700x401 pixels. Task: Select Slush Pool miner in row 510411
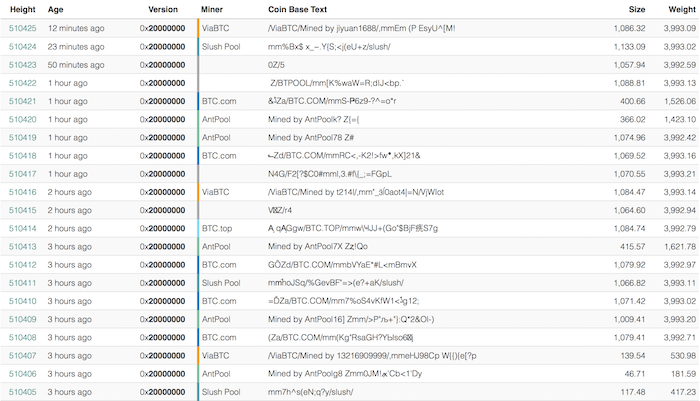pyautogui.click(x=221, y=283)
